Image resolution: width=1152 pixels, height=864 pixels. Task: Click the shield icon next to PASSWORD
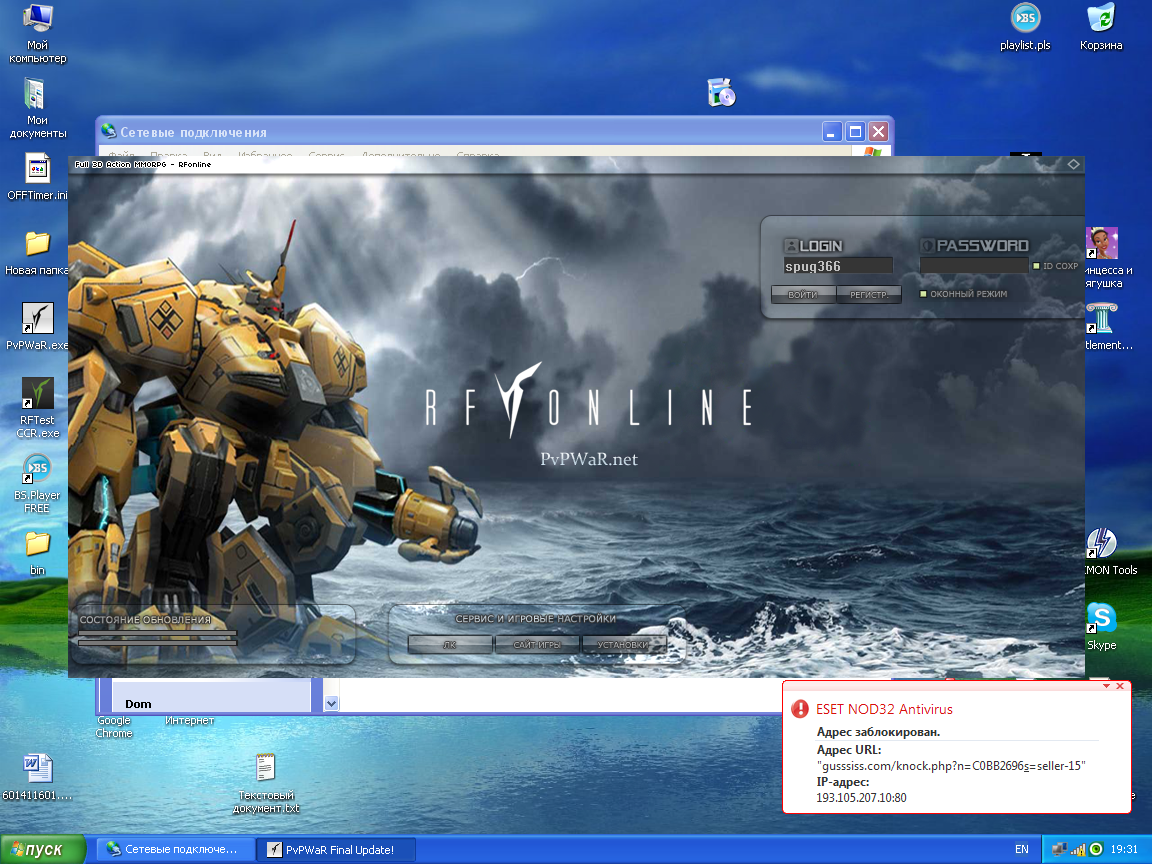[927, 245]
